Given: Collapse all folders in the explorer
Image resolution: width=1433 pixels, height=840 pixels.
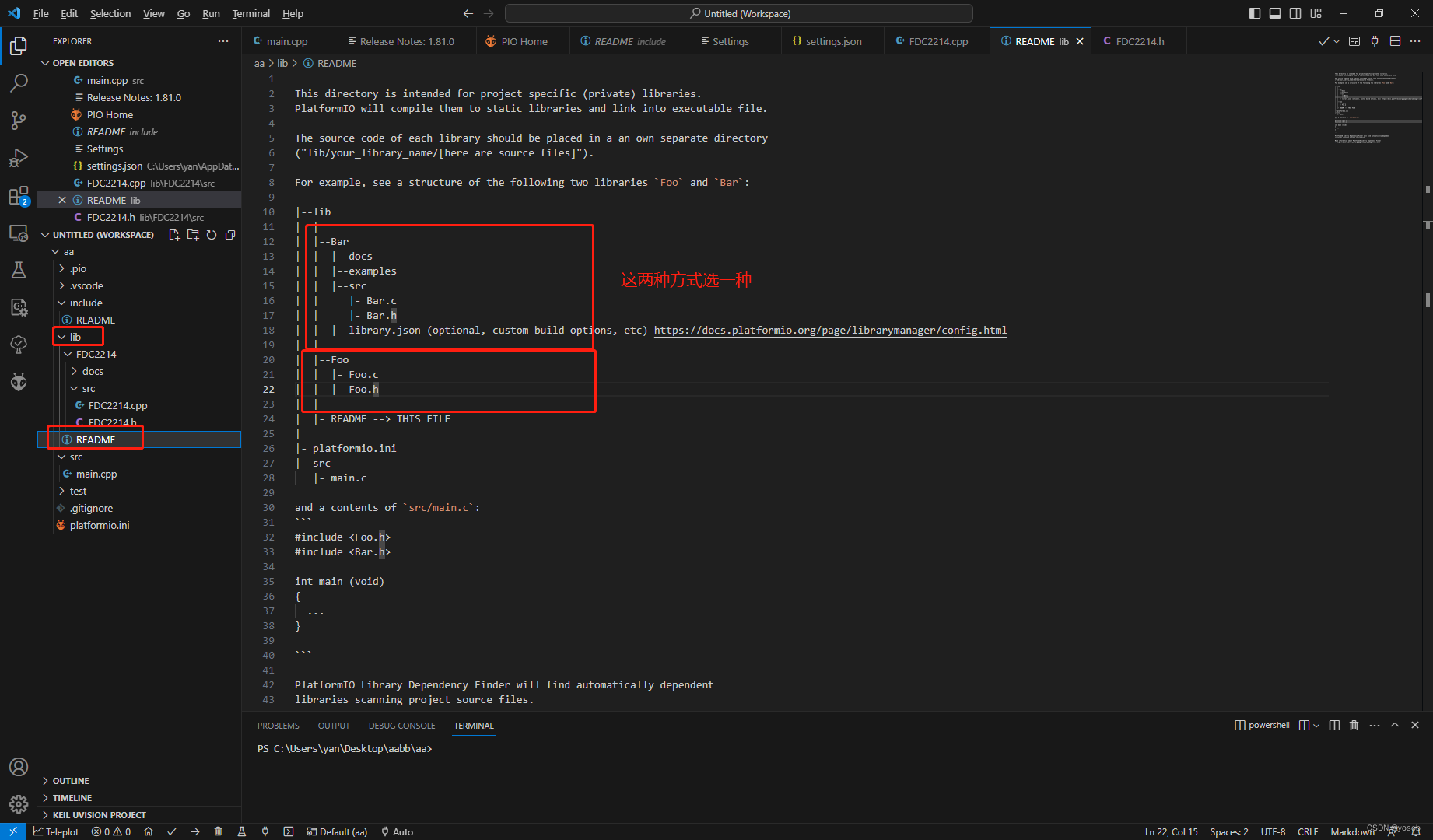Looking at the screenshot, I should coord(230,235).
